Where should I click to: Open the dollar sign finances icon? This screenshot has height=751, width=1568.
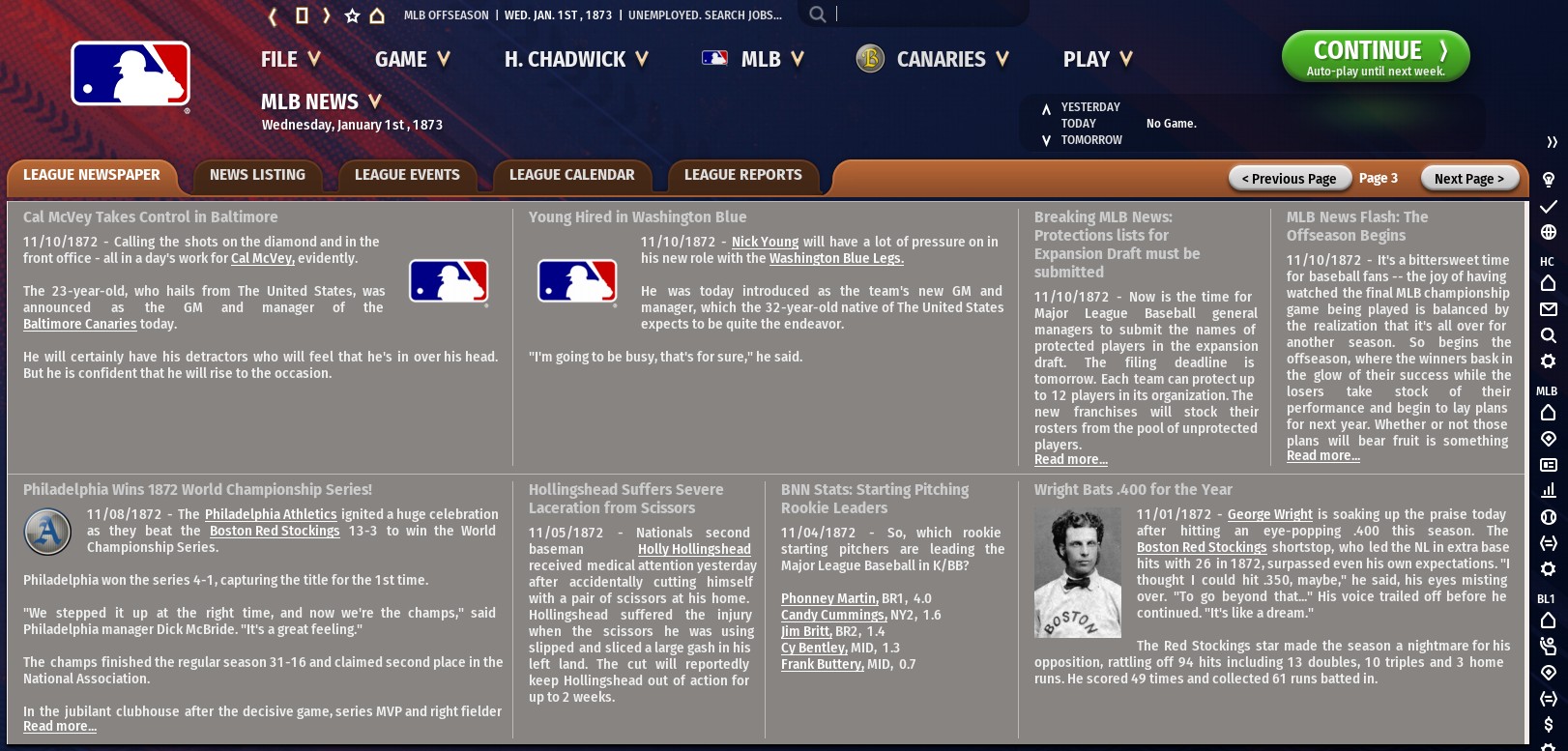[x=1548, y=725]
